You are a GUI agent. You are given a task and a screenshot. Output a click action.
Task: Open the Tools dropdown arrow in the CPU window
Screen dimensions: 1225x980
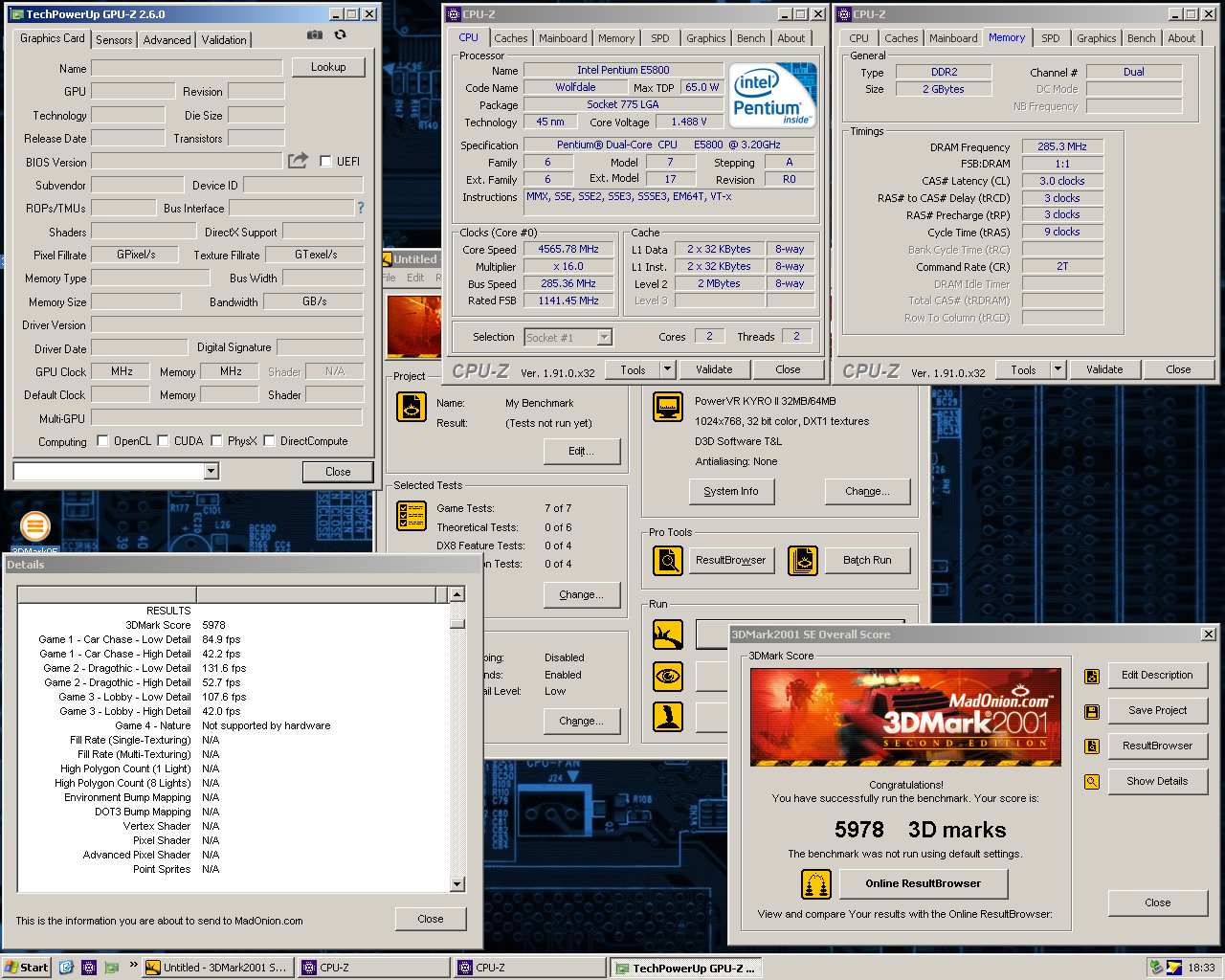pyautogui.click(x=667, y=369)
